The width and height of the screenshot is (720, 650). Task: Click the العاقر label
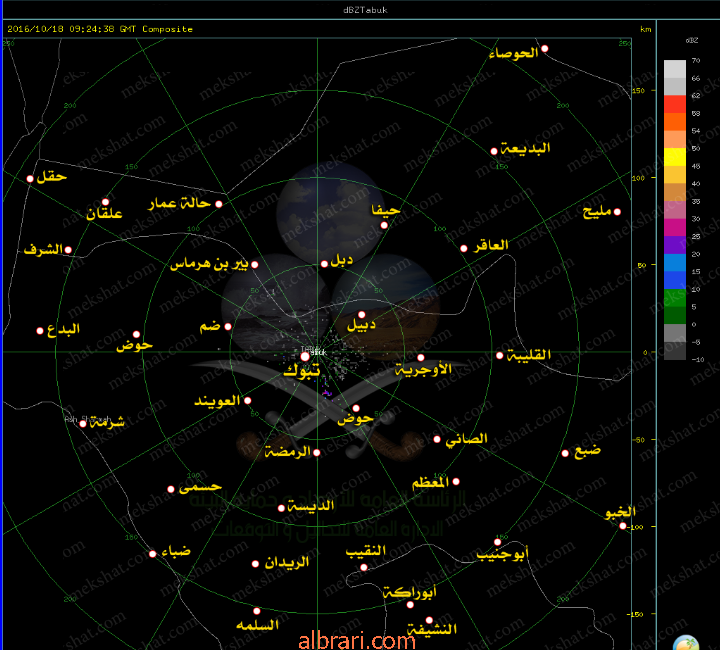click(491, 245)
